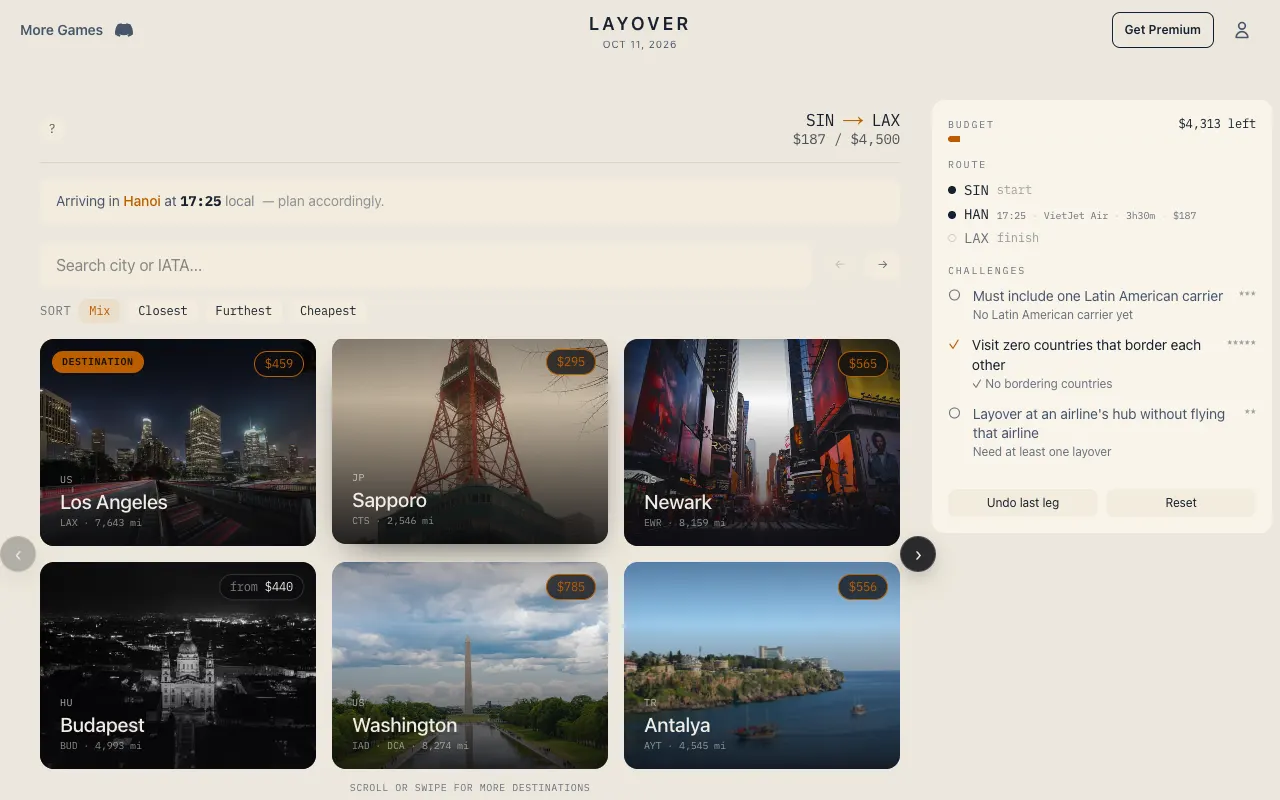Choose the Newark destination card
This screenshot has height=800, width=1280.
762,442
